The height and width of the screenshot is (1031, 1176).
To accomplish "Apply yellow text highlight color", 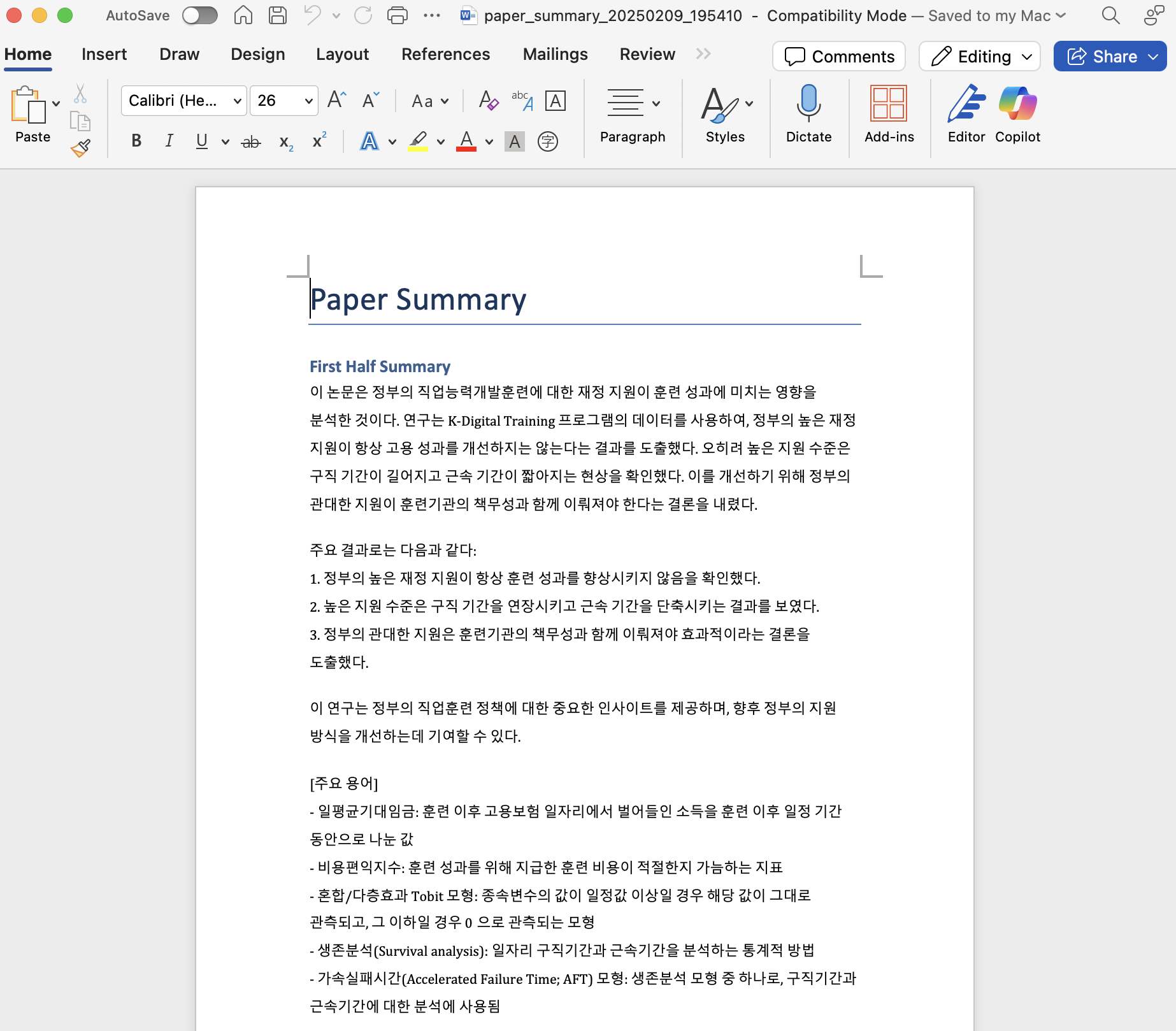I will pos(418,141).
